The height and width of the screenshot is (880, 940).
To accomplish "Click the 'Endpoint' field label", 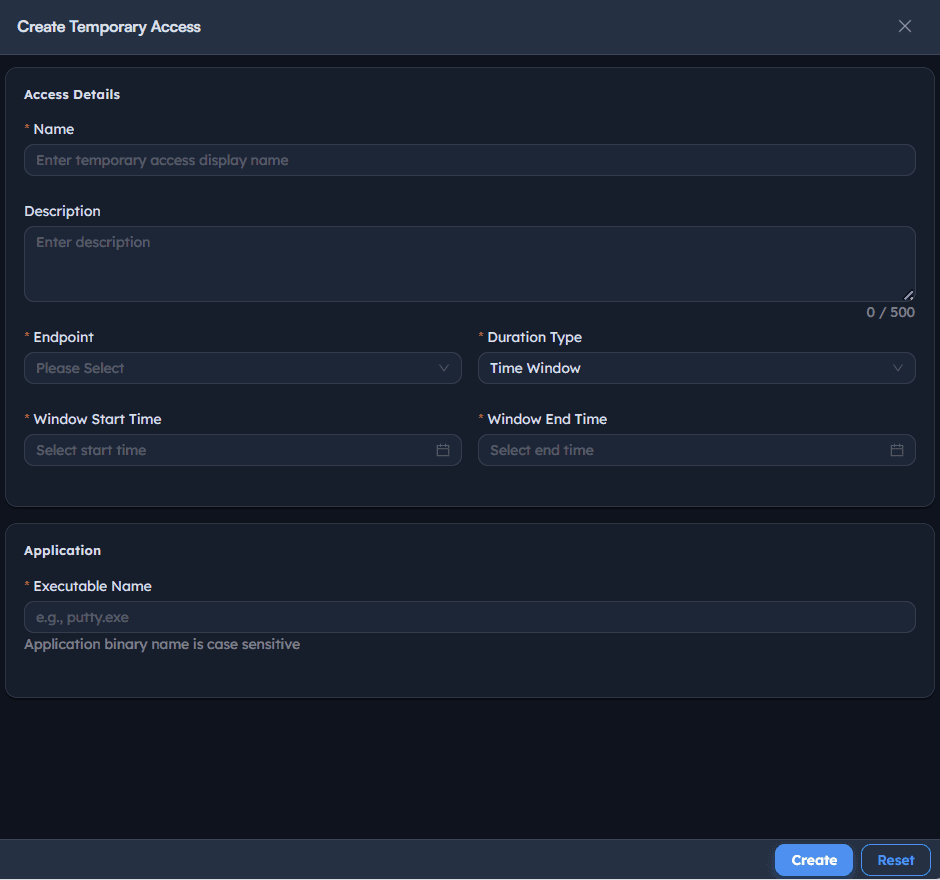I will point(64,337).
